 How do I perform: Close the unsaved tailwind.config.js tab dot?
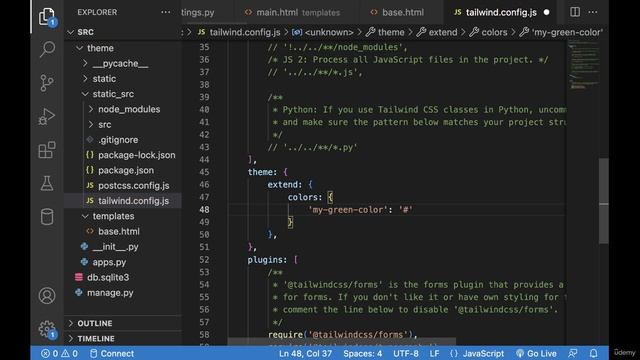pos(547,13)
